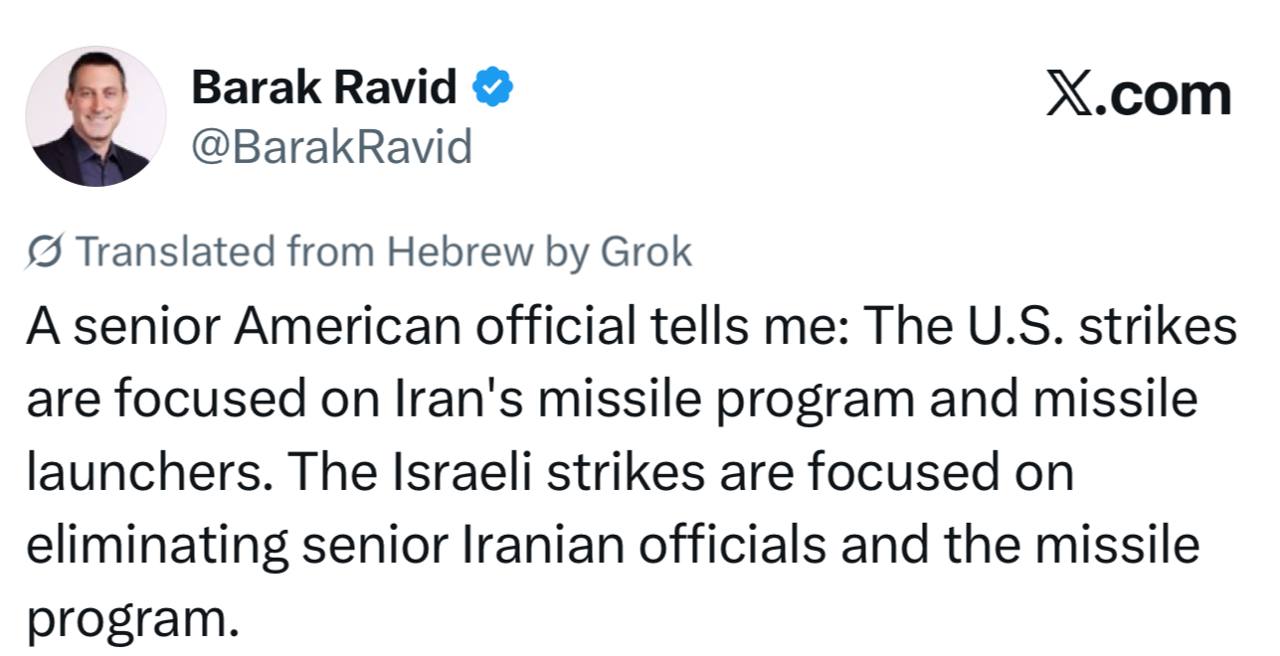This screenshot has height=656, width=1280.
Task: Click the word "Grok" in translation note
Action: [645, 252]
